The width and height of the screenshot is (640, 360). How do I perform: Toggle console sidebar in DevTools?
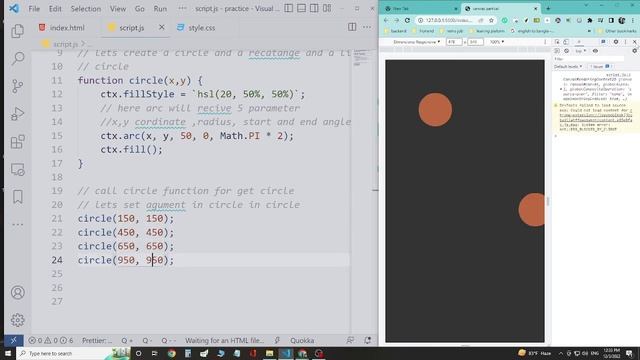tap(557, 51)
